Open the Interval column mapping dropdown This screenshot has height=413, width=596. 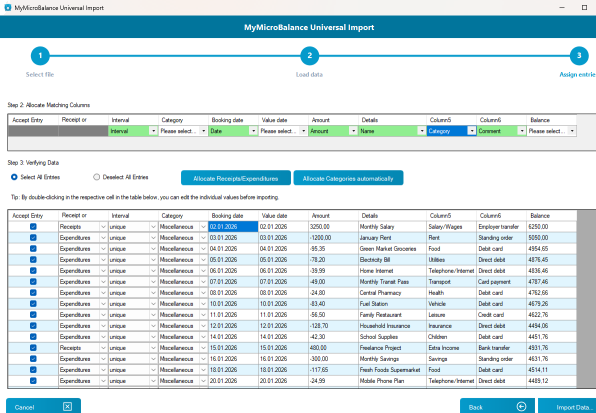tap(153, 131)
